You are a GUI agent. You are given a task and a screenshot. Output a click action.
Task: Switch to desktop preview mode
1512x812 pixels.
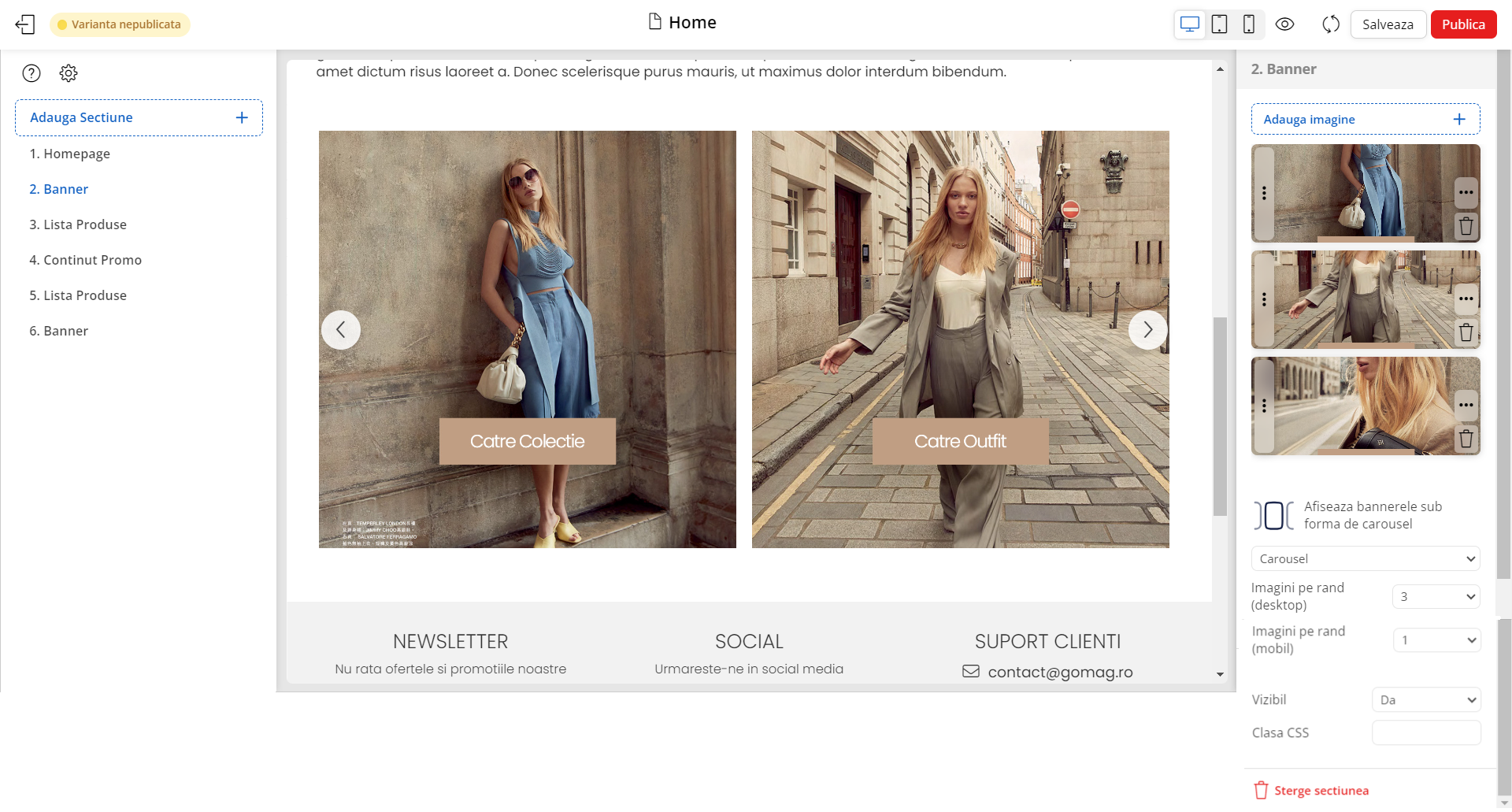point(1190,24)
